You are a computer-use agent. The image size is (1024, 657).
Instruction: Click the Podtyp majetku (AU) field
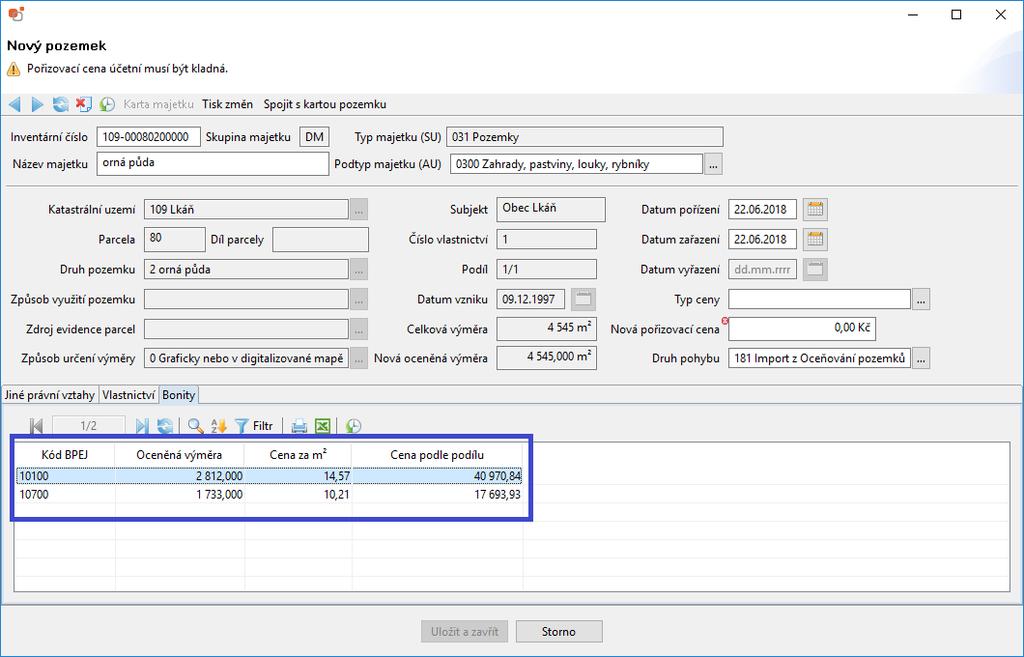[576, 164]
